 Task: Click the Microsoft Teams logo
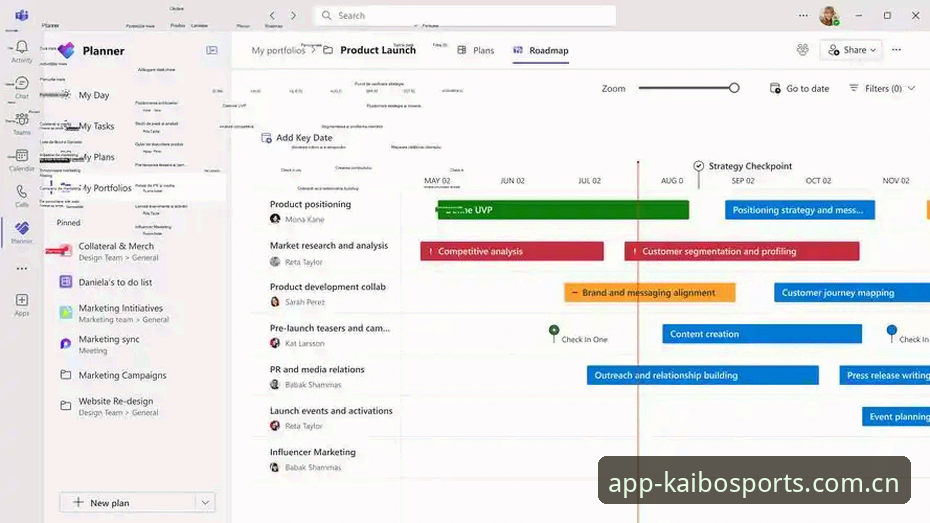[22, 15]
